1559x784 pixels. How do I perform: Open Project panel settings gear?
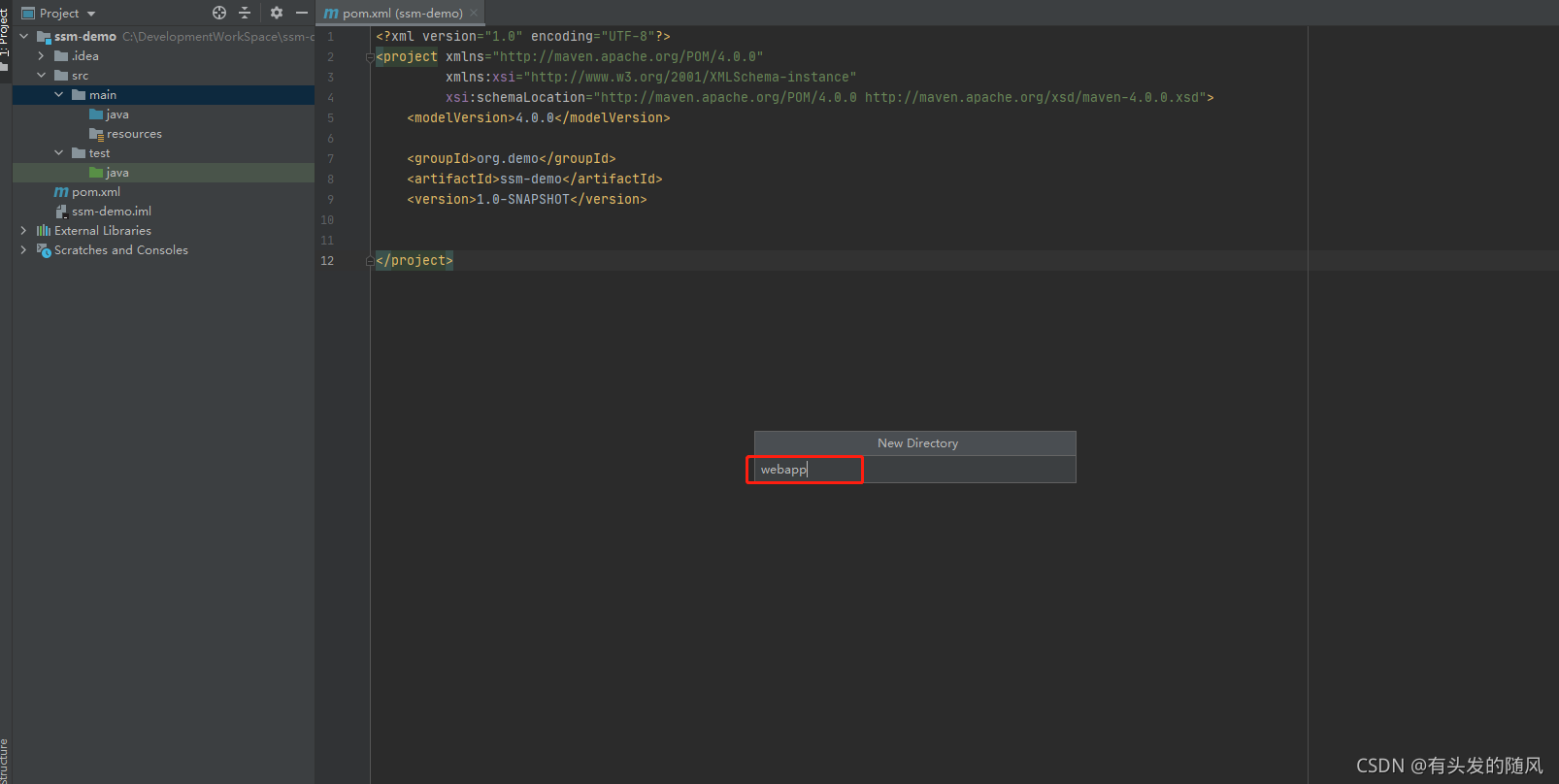[277, 13]
